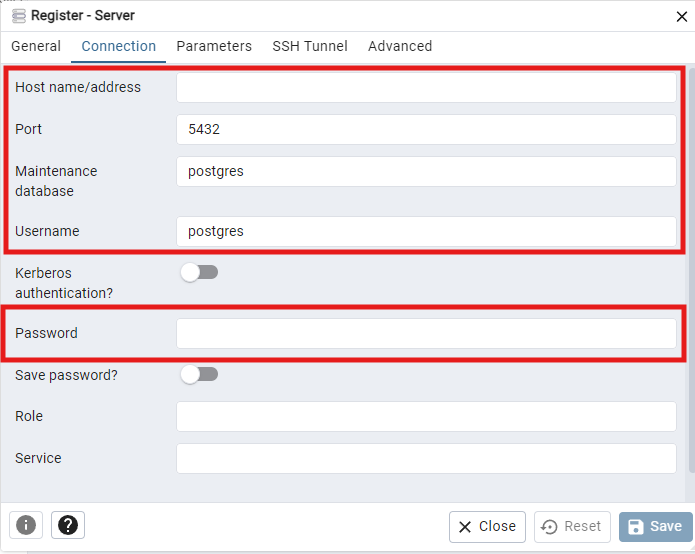Select the Connection tab

[x=118, y=46]
